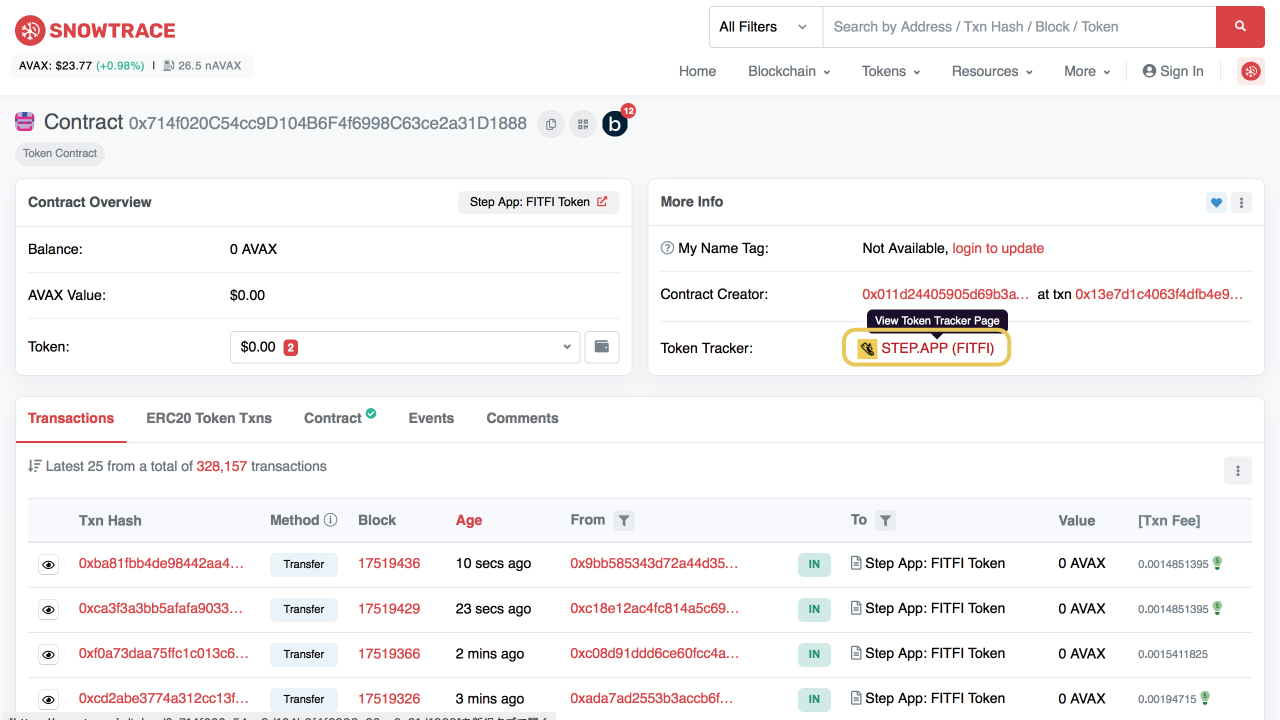
Task: Expand the Resources menu
Action: pos(992,71)
